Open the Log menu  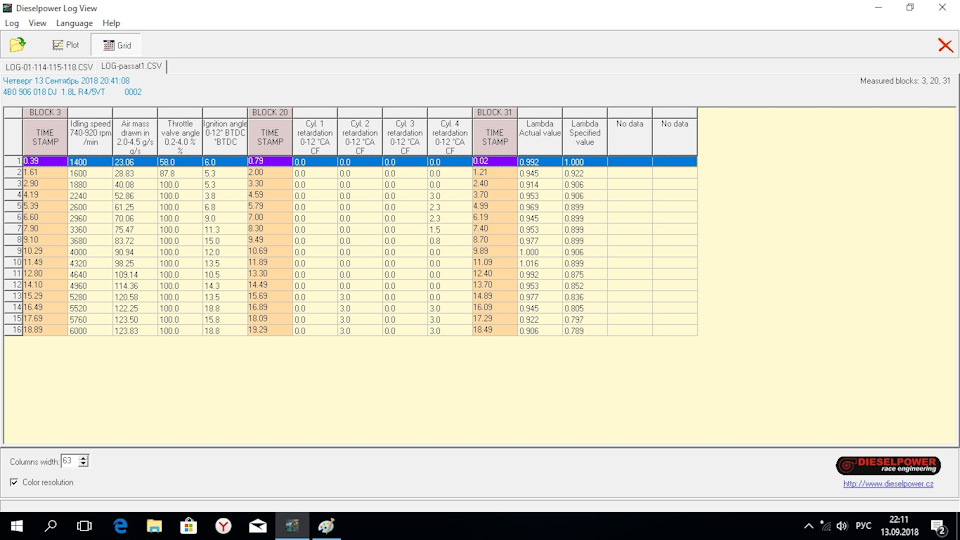point(12,23)
